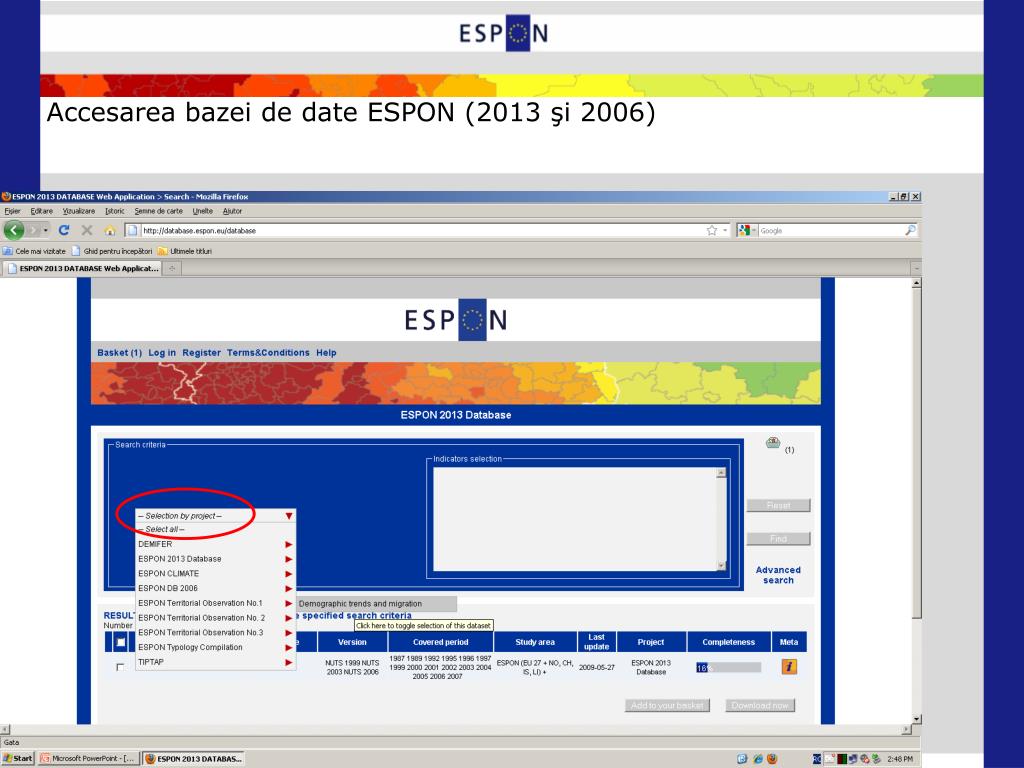Expand TIPTAP project entry
Screen dimensions: 1024x768
pos(216,662)
